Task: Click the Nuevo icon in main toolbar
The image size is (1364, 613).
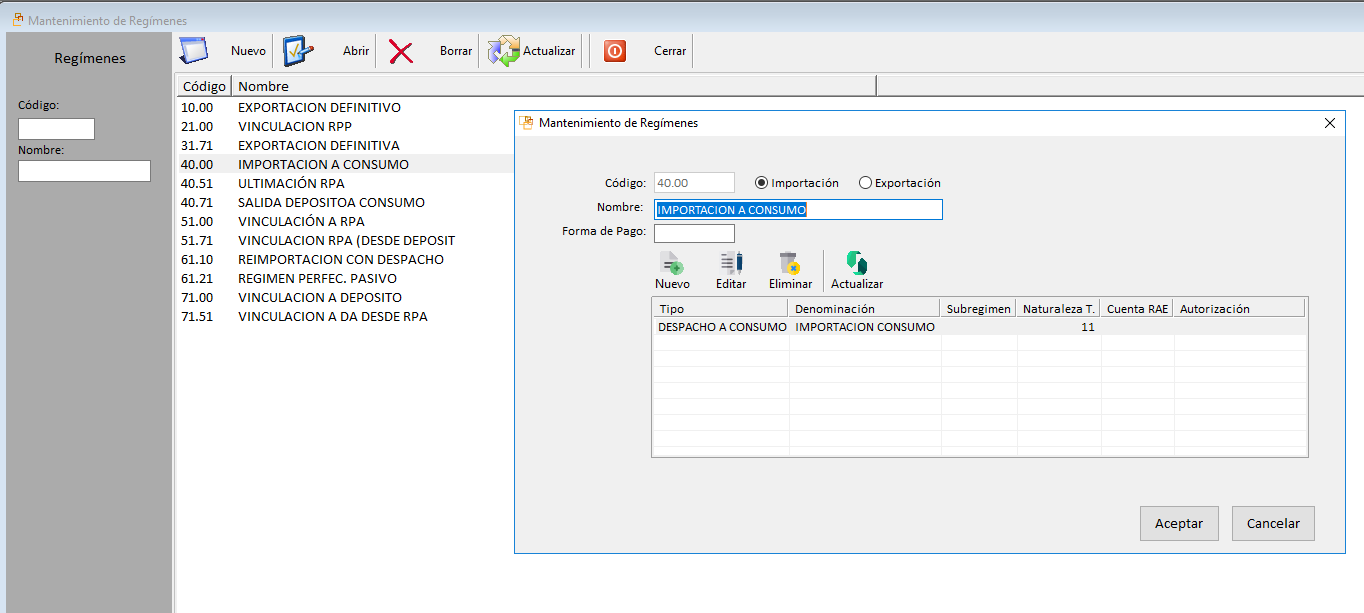Action: coord(193,51)
